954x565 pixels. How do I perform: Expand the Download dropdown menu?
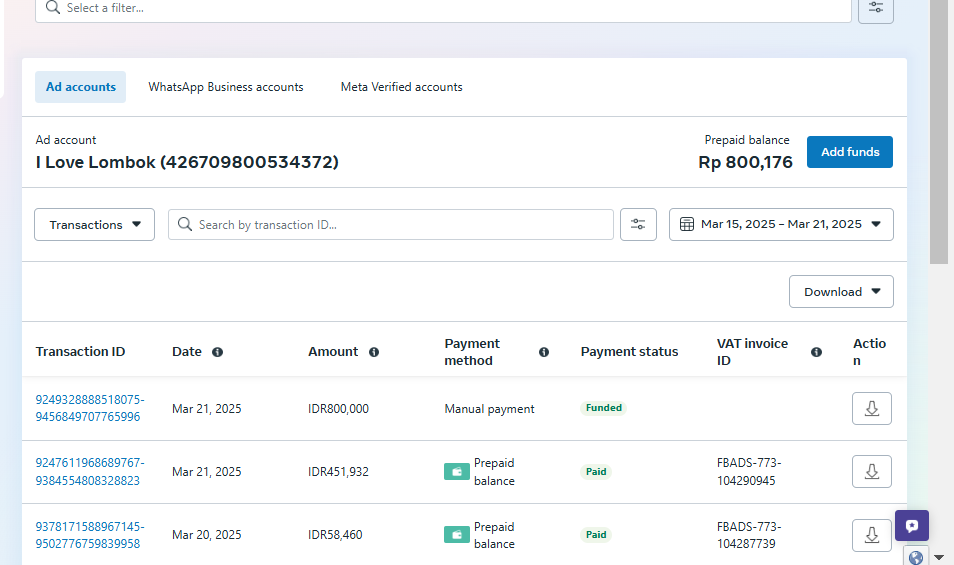pos(841,292)
